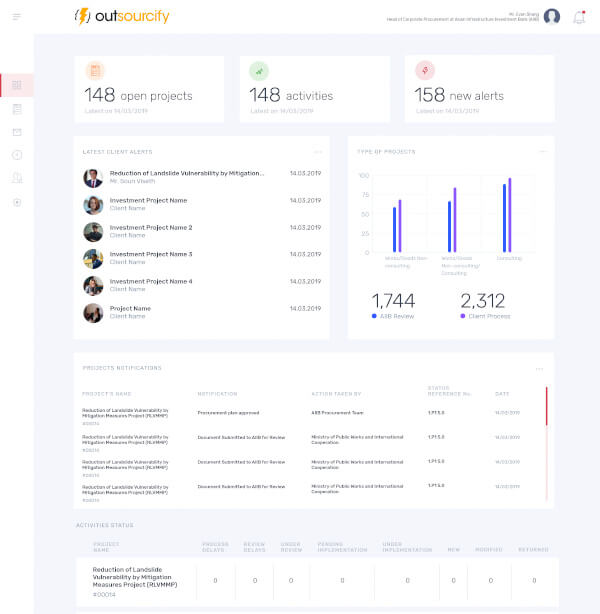
Task: Click the open projects clipboard icon
Action: coord(95,70)
